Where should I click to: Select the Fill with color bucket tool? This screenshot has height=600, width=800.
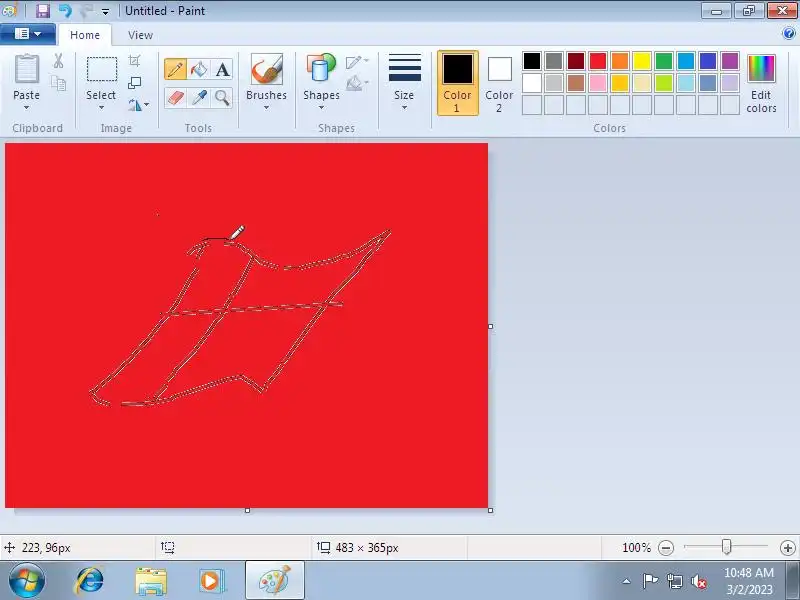click(199, 69)
